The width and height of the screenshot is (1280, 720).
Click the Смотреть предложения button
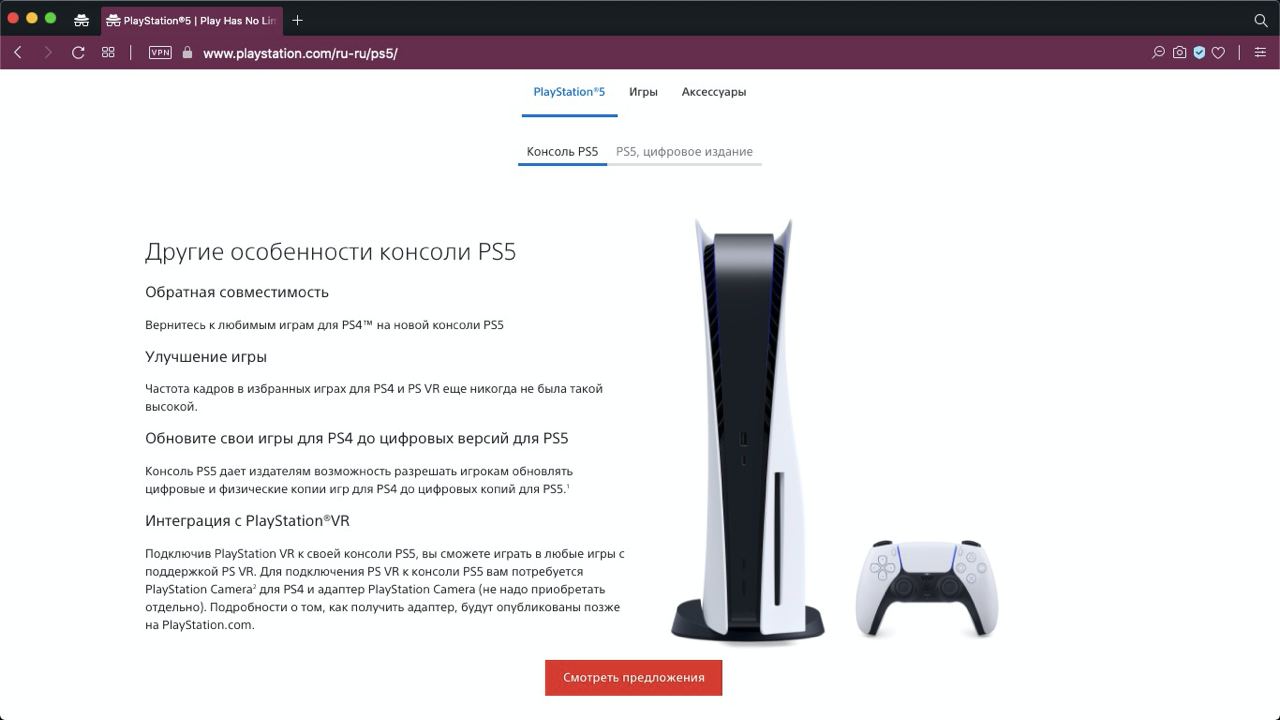tap(633, 677)
